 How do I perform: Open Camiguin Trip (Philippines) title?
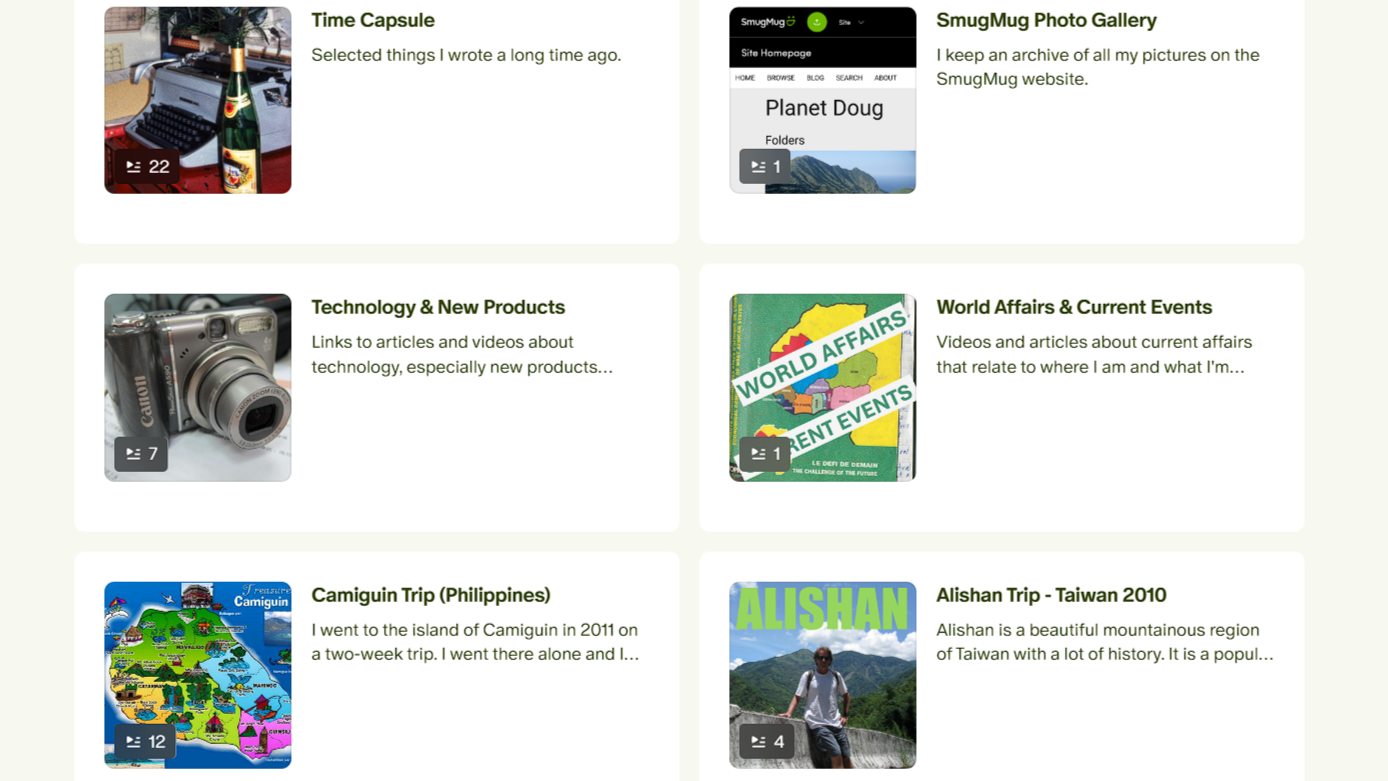[x=431, y=595]
